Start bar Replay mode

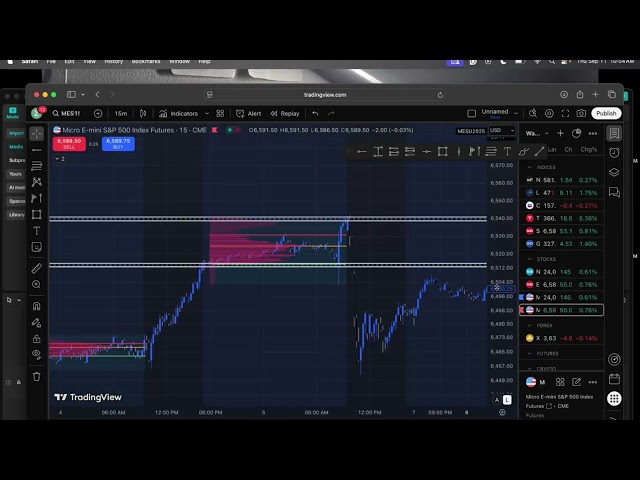click(285, 113)
